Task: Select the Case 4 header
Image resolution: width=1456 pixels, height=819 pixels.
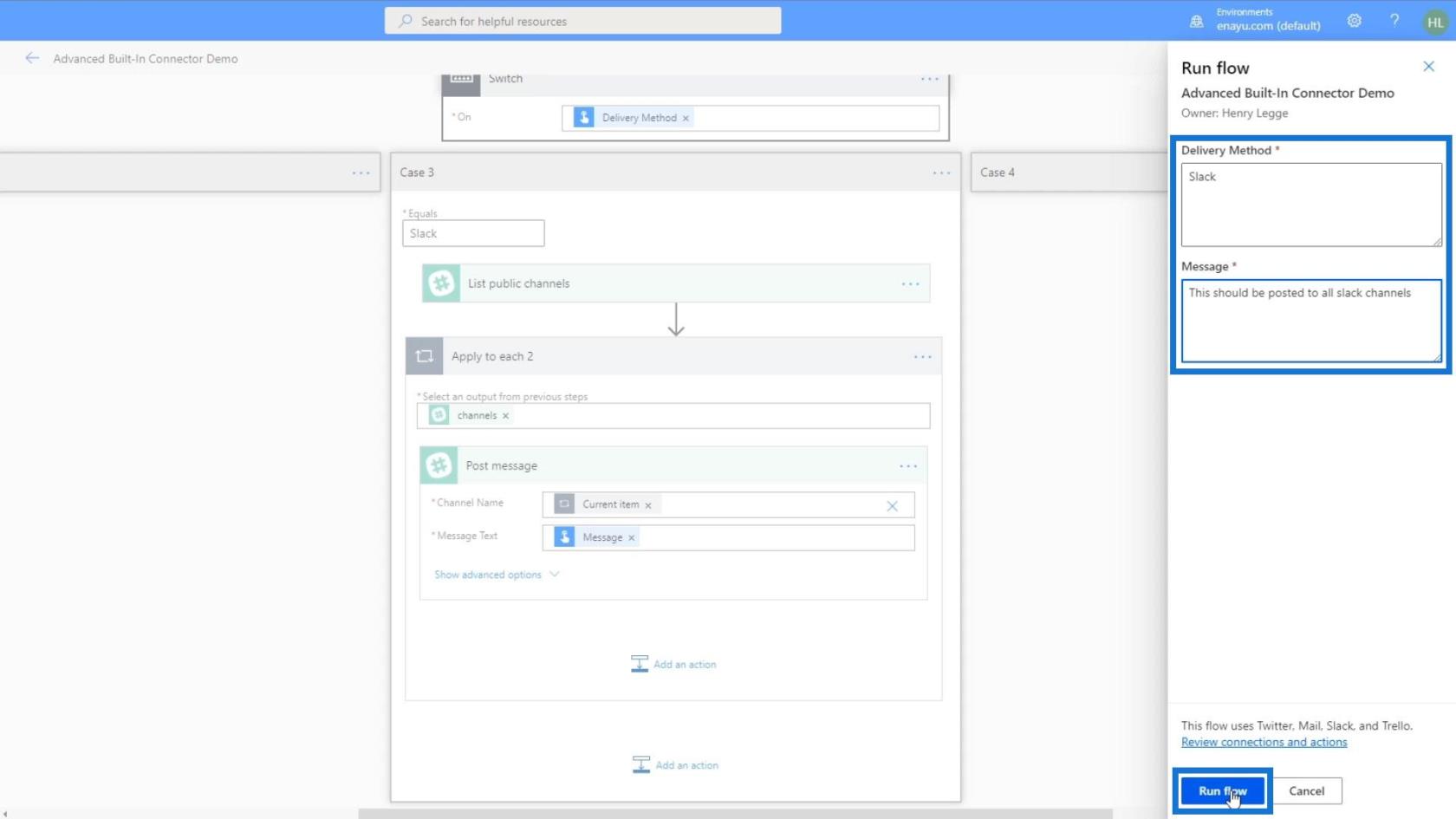Action: click(1069, 172)
